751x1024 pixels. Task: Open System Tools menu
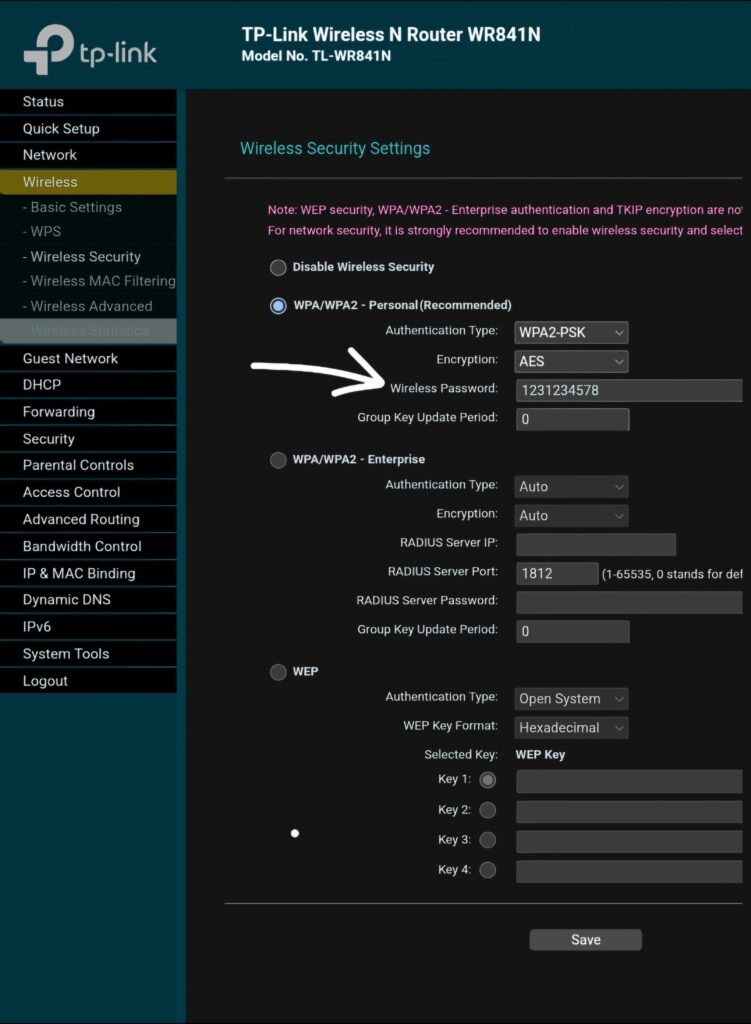(66, 654)
